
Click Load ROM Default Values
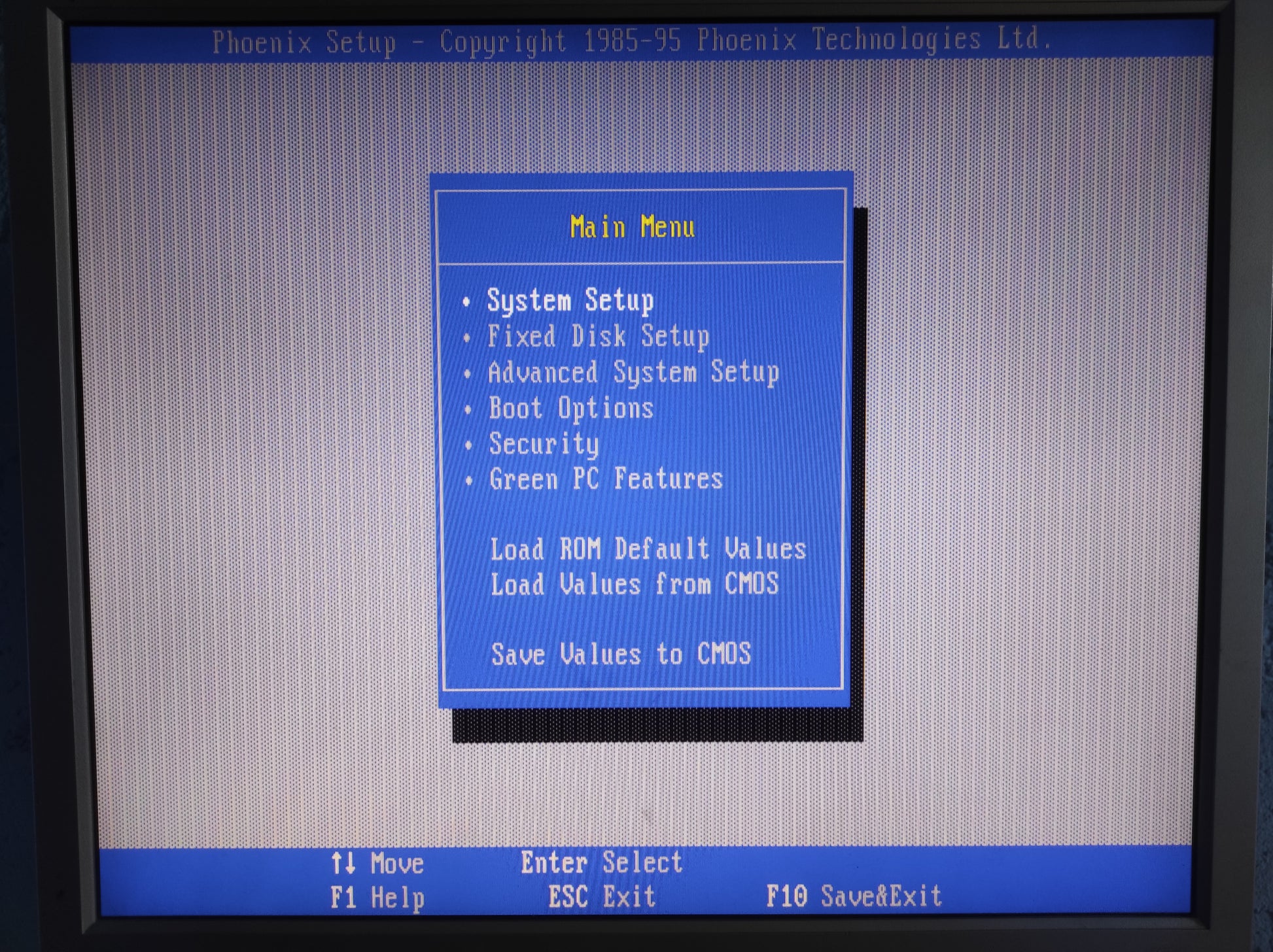(648, 549)
